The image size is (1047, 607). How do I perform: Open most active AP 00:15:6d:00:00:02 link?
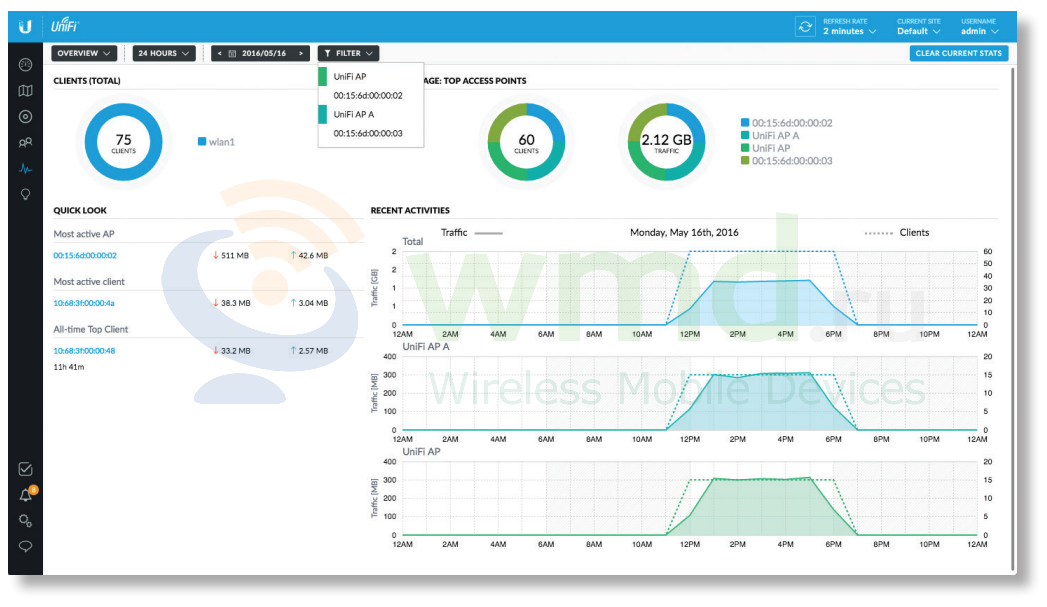[85, 256]
